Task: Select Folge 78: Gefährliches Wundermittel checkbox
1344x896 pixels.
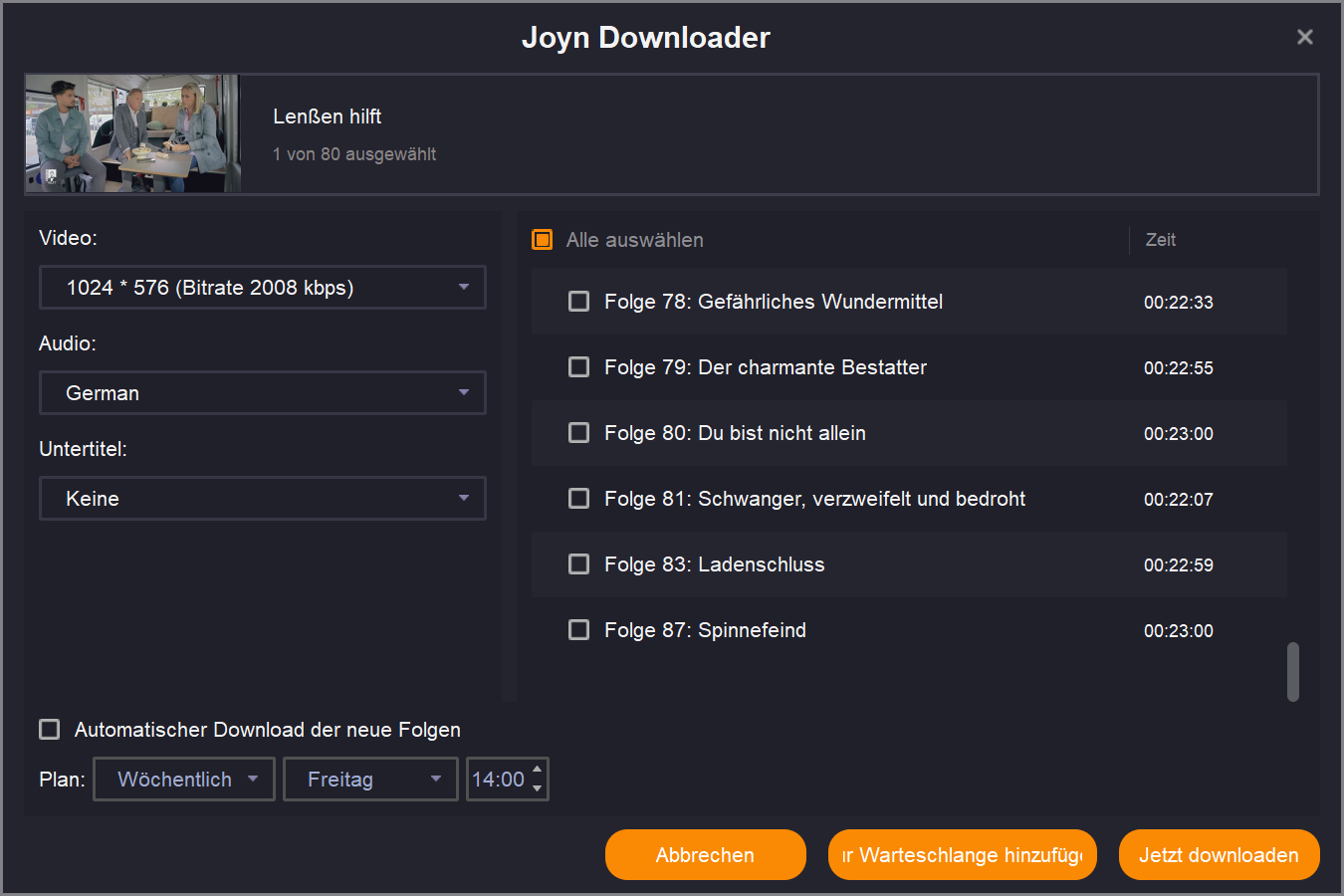Action: [578, 302]
